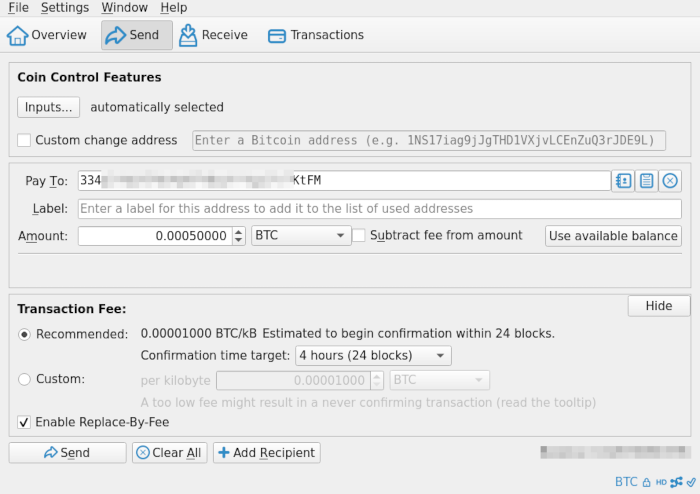The width and height of the screenshot is (700, 494).
Task: Hide the transaction fee settings
Action: [658, 306]
